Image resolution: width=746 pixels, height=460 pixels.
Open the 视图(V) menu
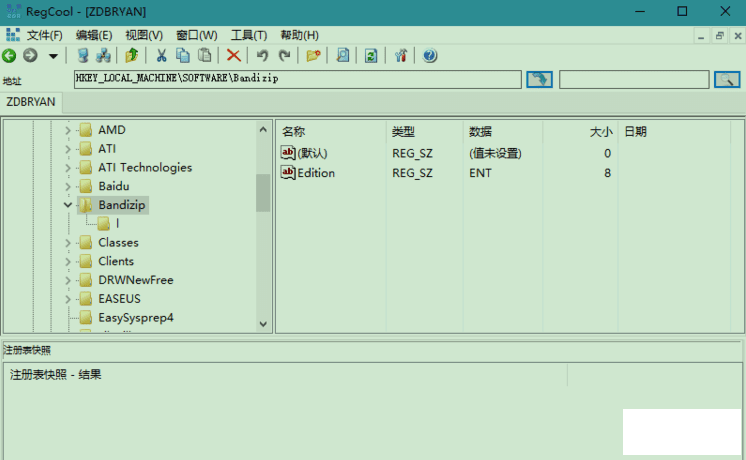tap(144, 35)
